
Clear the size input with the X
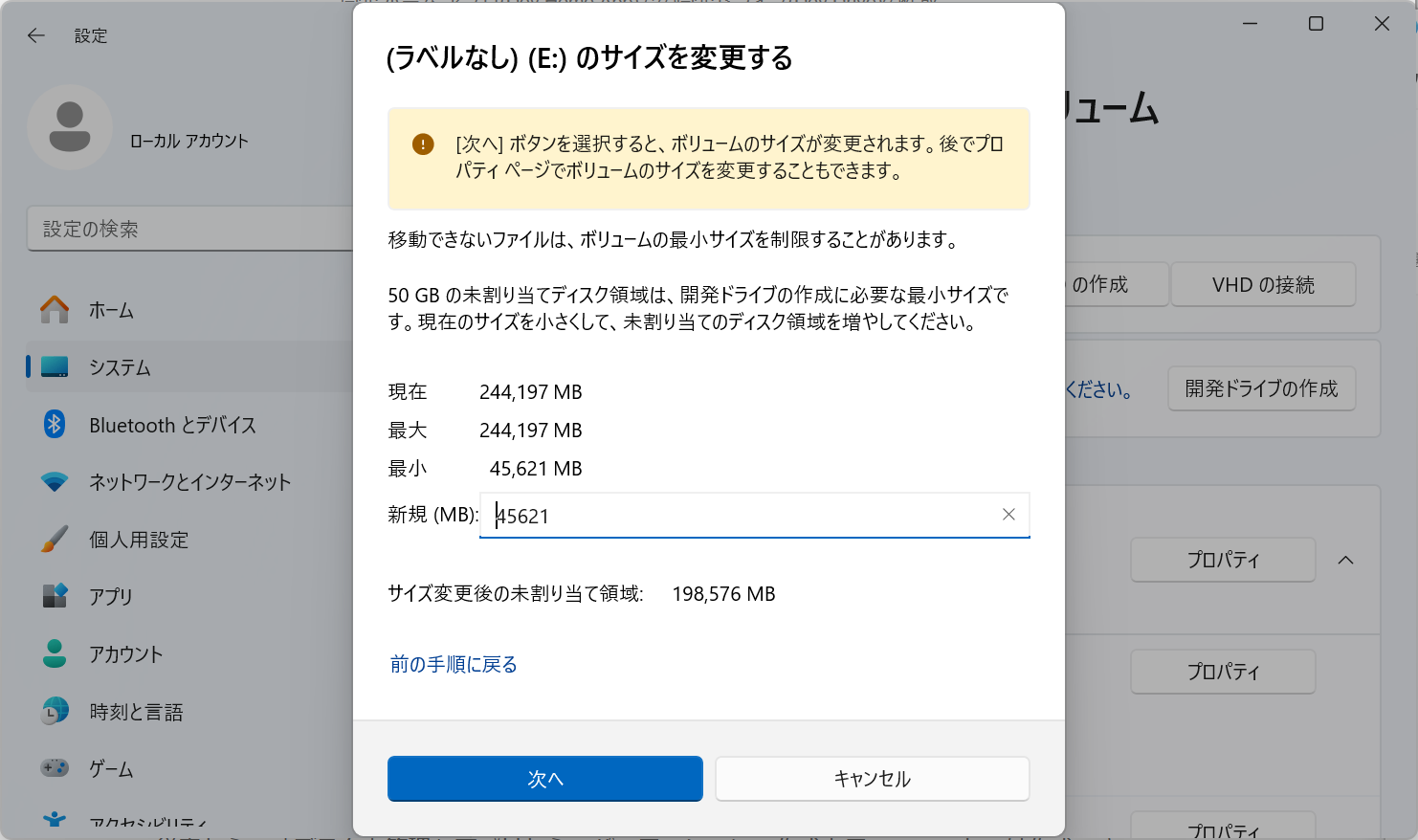(x=1008, y=515)
